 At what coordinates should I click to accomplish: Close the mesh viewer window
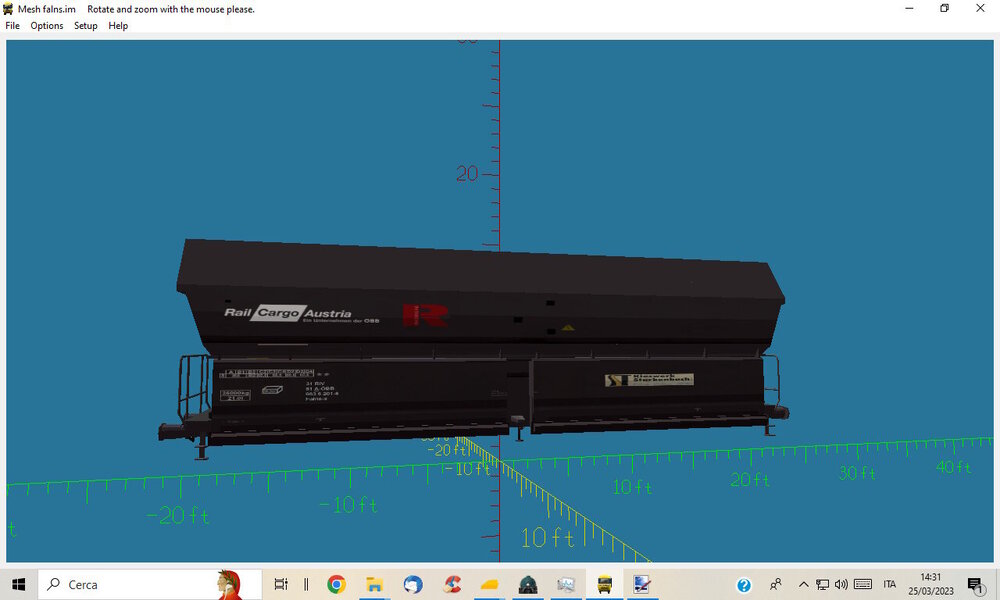pos(980,8)
